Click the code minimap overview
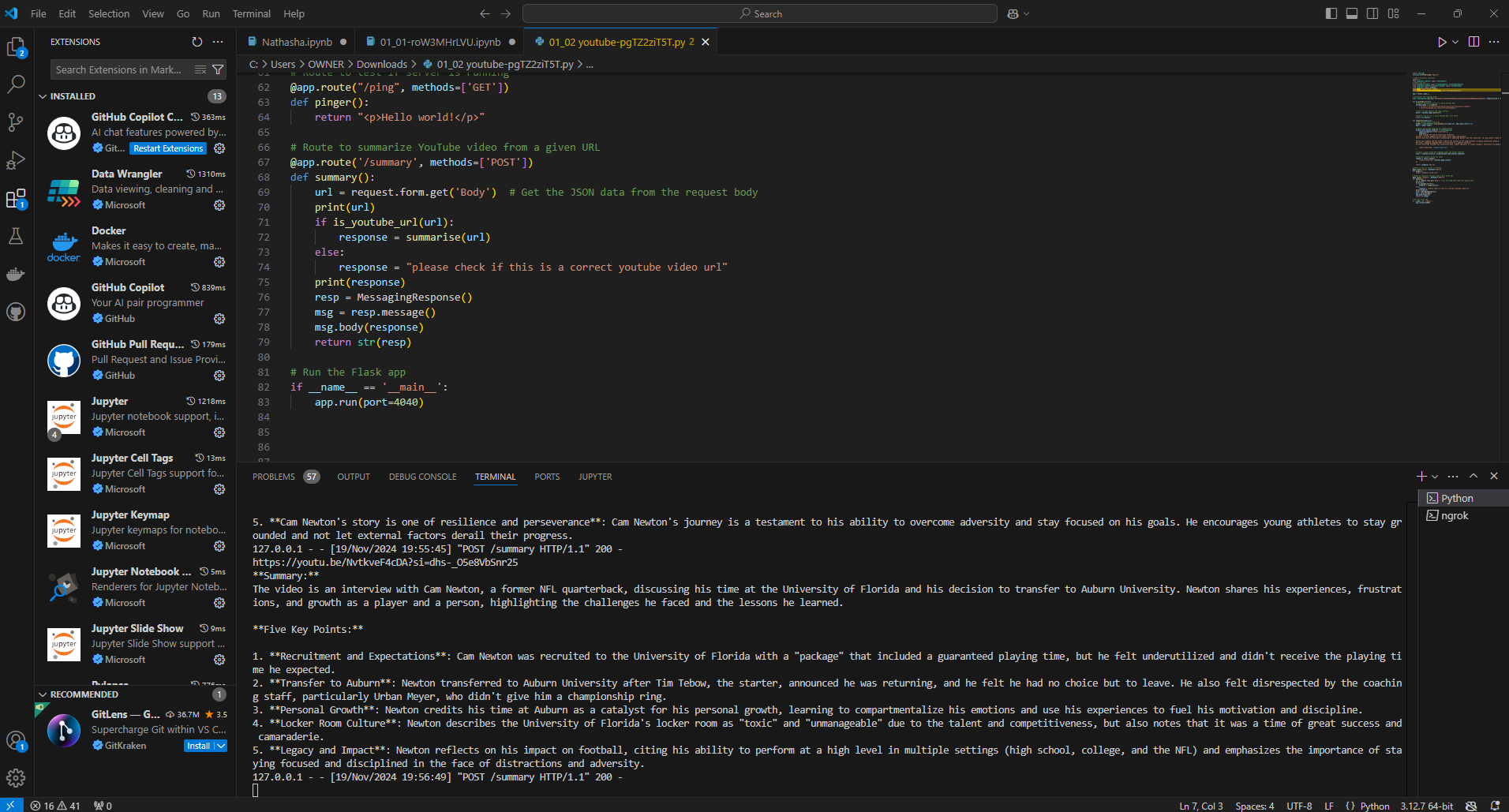This screenshot has height=812, width=1509. [1456, 138]
